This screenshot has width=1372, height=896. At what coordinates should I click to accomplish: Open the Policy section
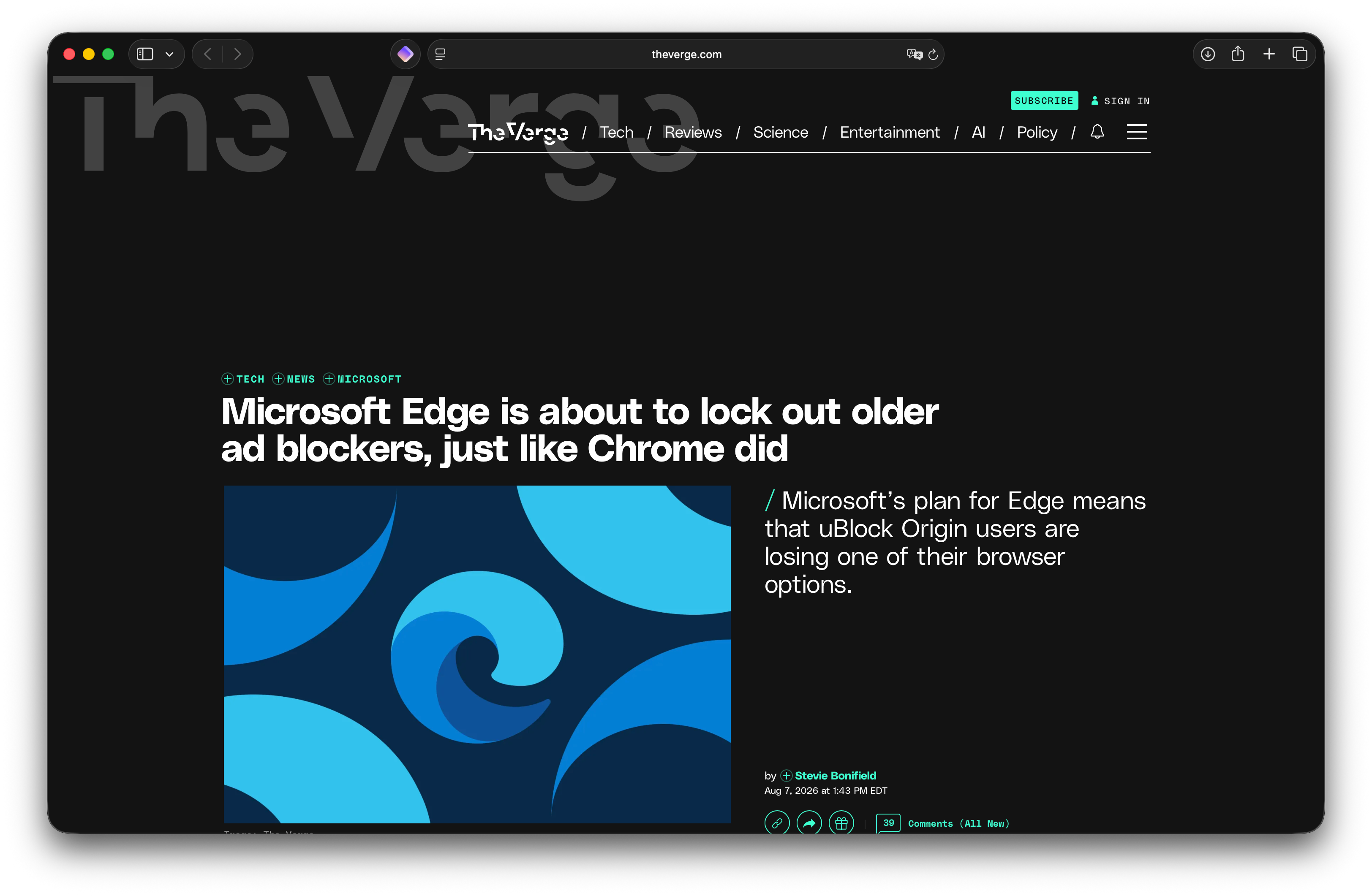click(x=1037, y=133)
